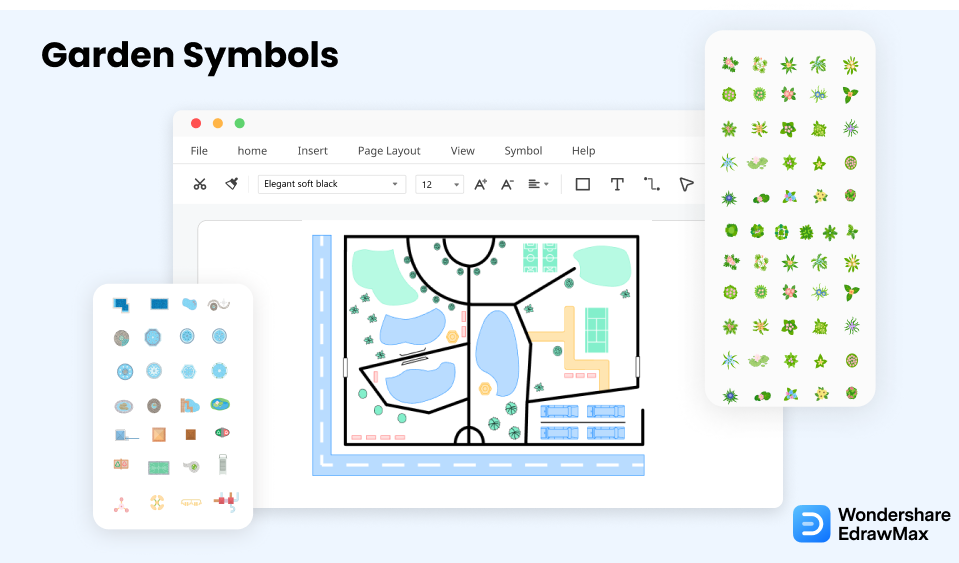959x563 pixels.
Task: Pick the gray vertical ladder symbol
Action: tap(223, 465)
